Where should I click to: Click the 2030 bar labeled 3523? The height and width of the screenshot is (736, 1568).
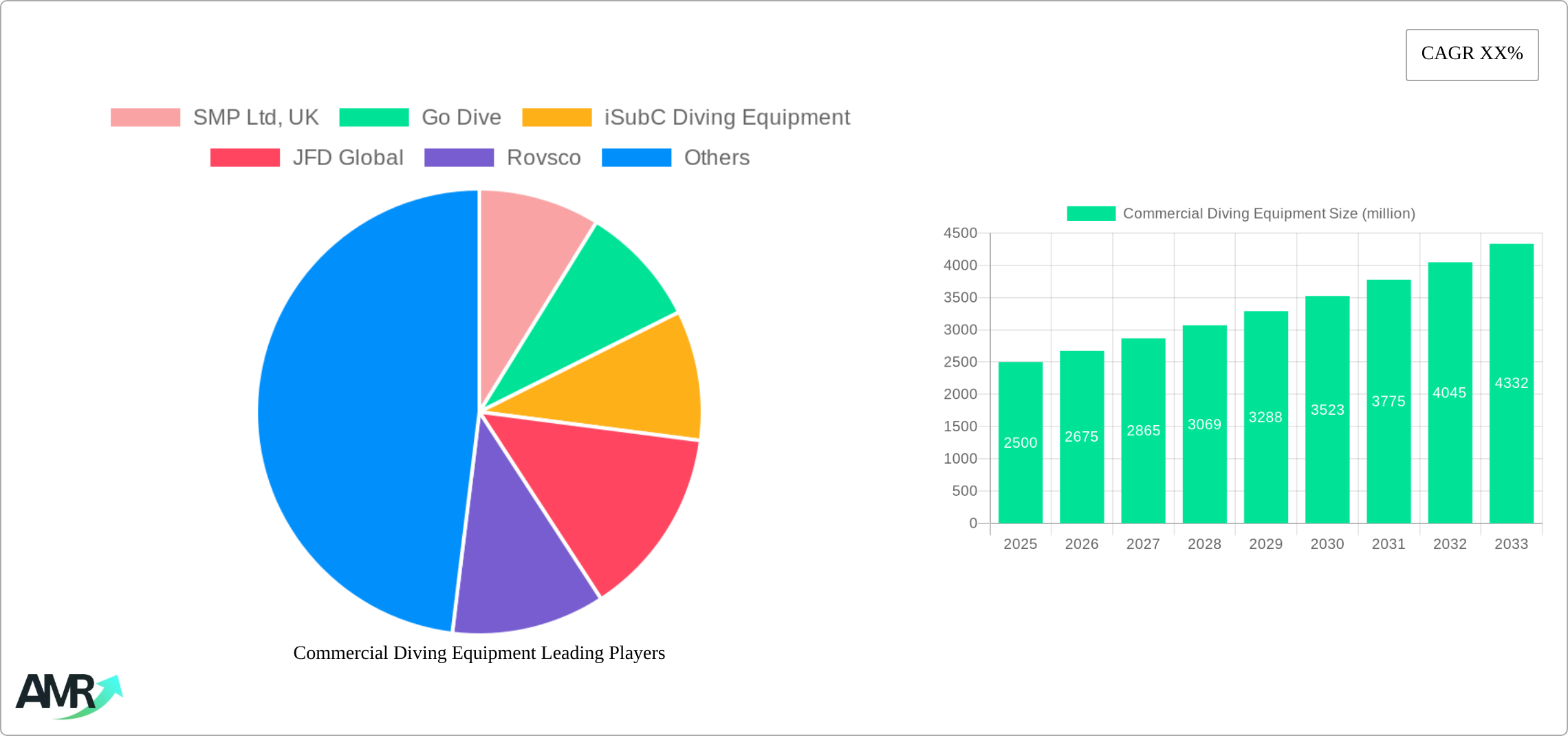click(1327, 409)
